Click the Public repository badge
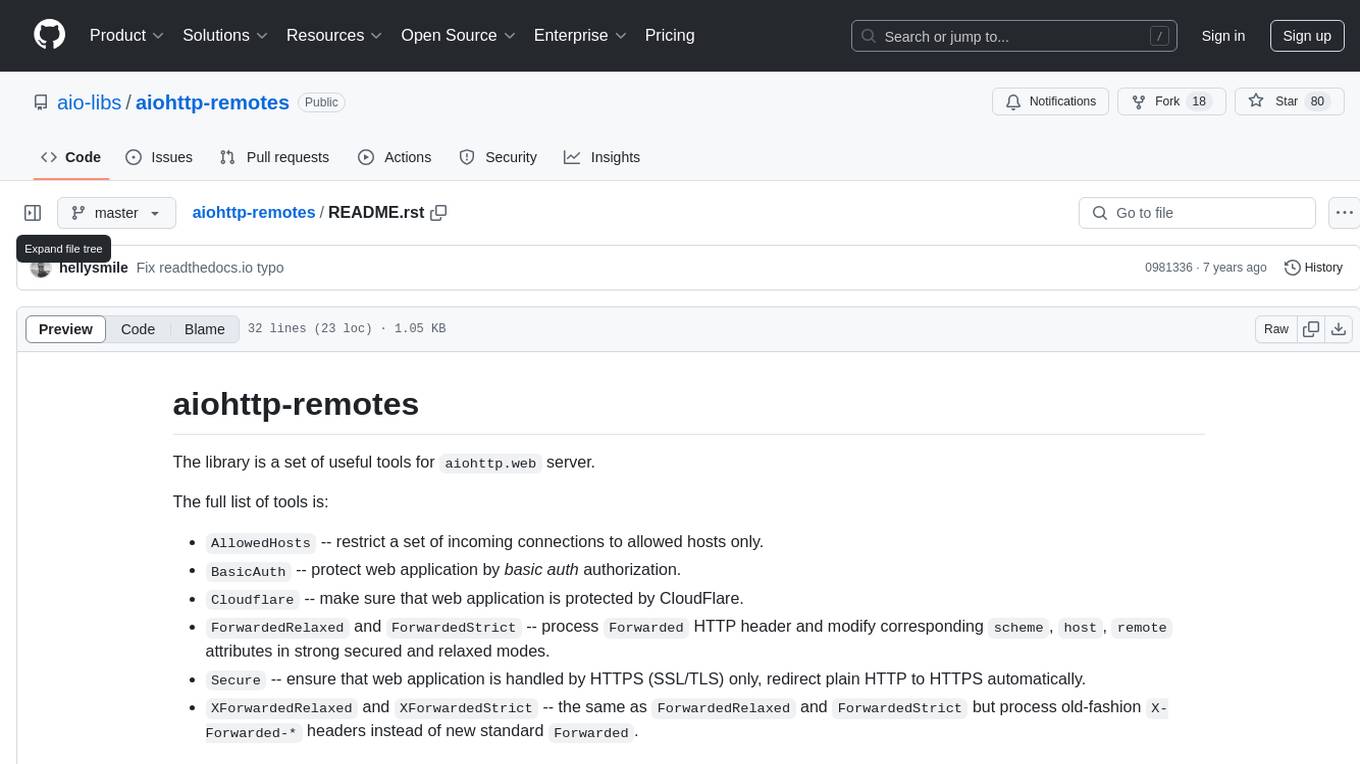 (322, 102)
